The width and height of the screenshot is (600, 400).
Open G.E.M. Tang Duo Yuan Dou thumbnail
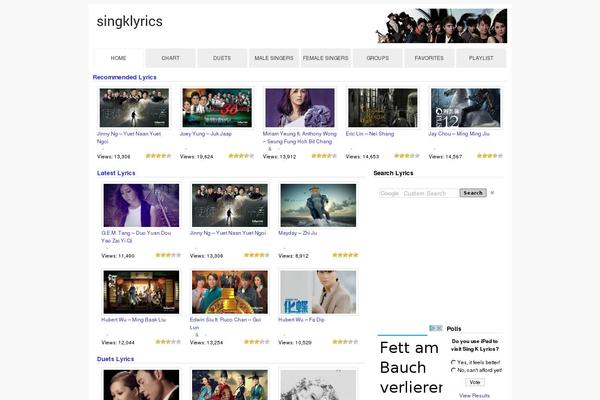tap(141, 206)
